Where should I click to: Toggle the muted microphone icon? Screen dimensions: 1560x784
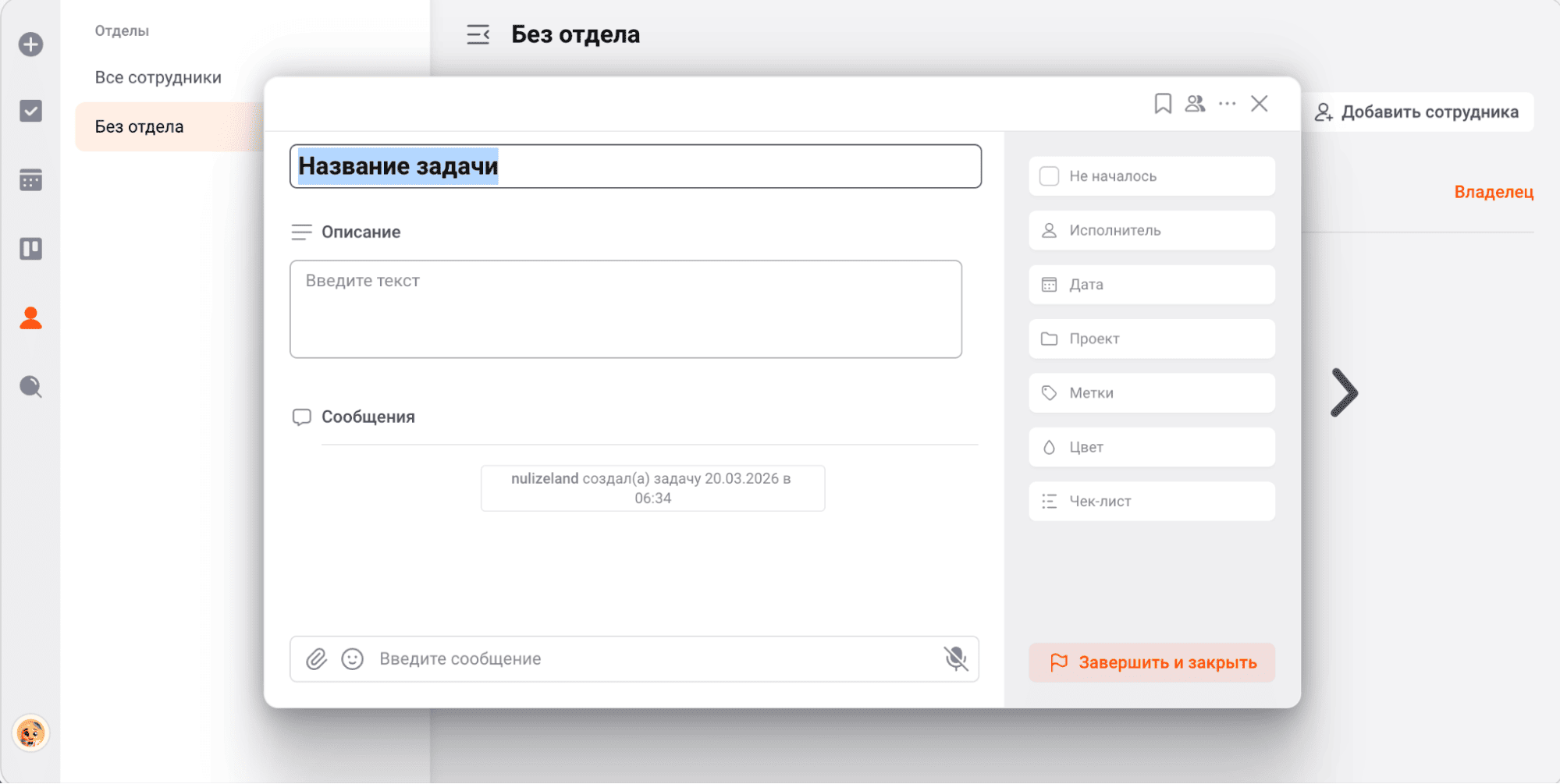point(955,659)
